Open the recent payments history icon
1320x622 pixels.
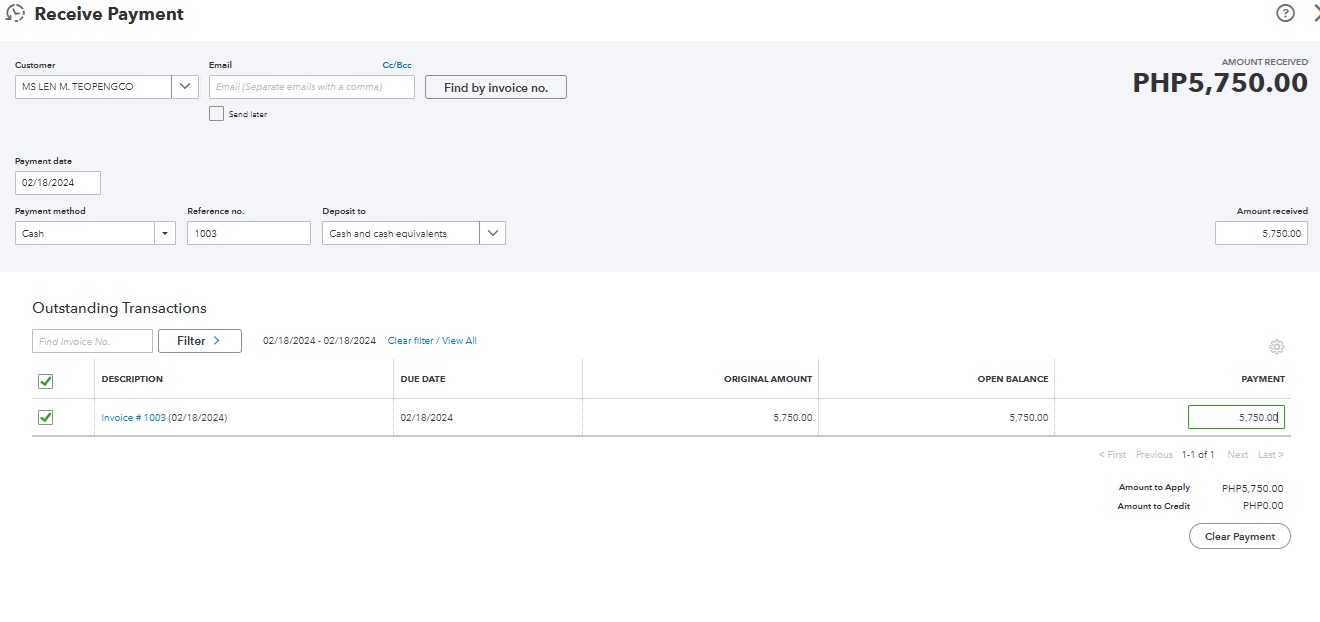[x=15, y=14]
